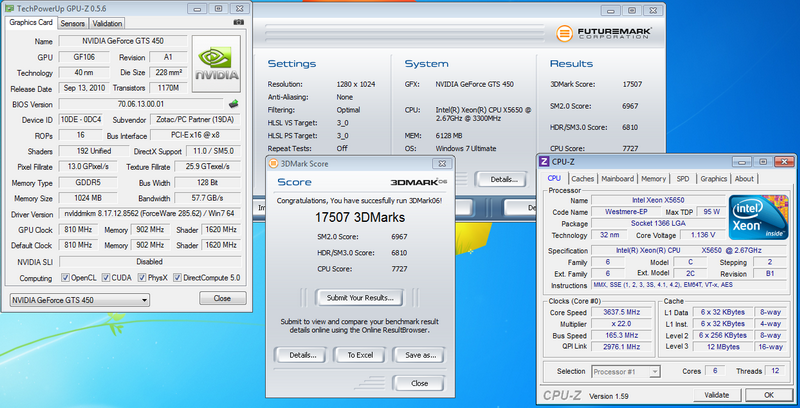This screenshot has width=800, height=408.
Task: Click the Bus Speed 165.3 MHz value
Action: tap(621, 336)
